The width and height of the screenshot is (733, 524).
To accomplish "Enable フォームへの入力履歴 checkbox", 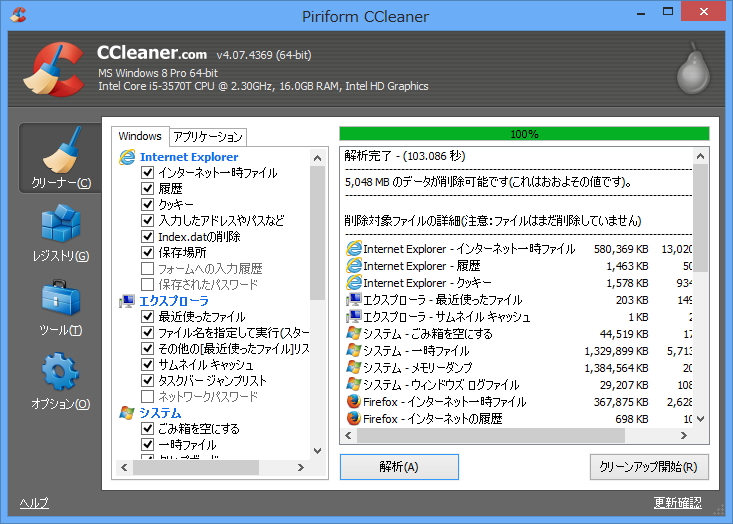I will tap(147, 268).
